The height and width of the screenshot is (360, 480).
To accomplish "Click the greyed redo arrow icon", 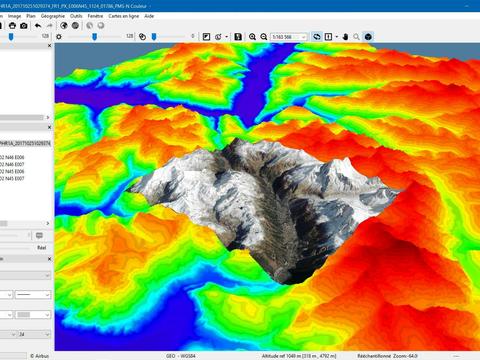I will (49, 26).
